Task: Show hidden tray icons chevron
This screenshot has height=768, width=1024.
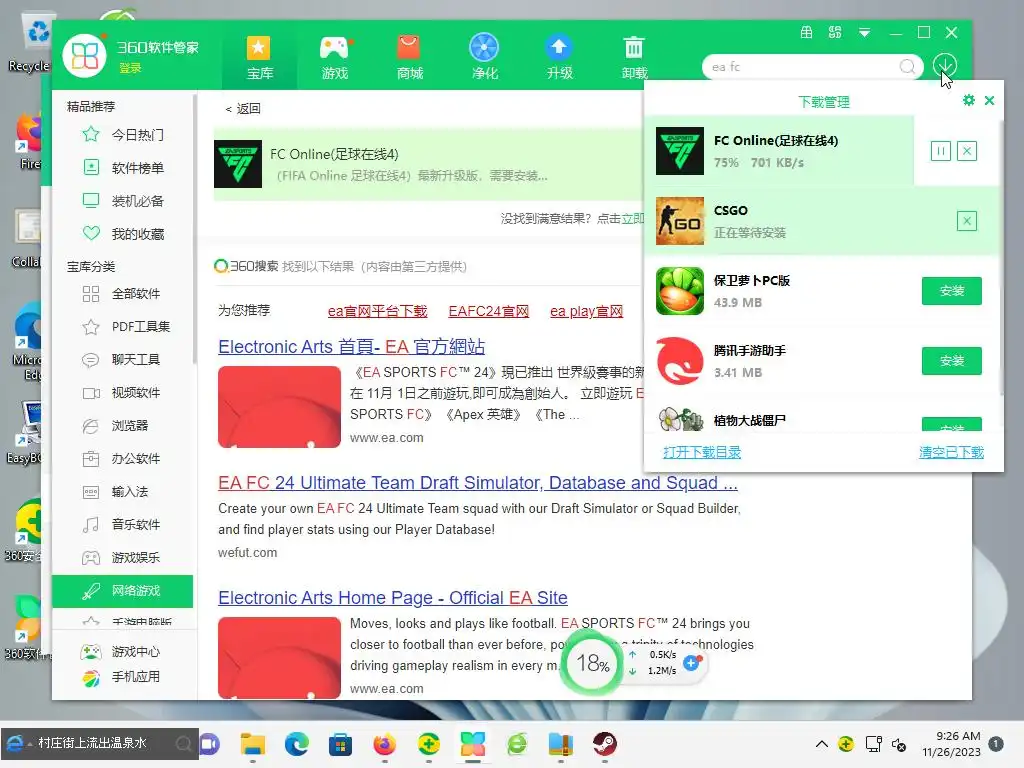Action: point(822,744)
